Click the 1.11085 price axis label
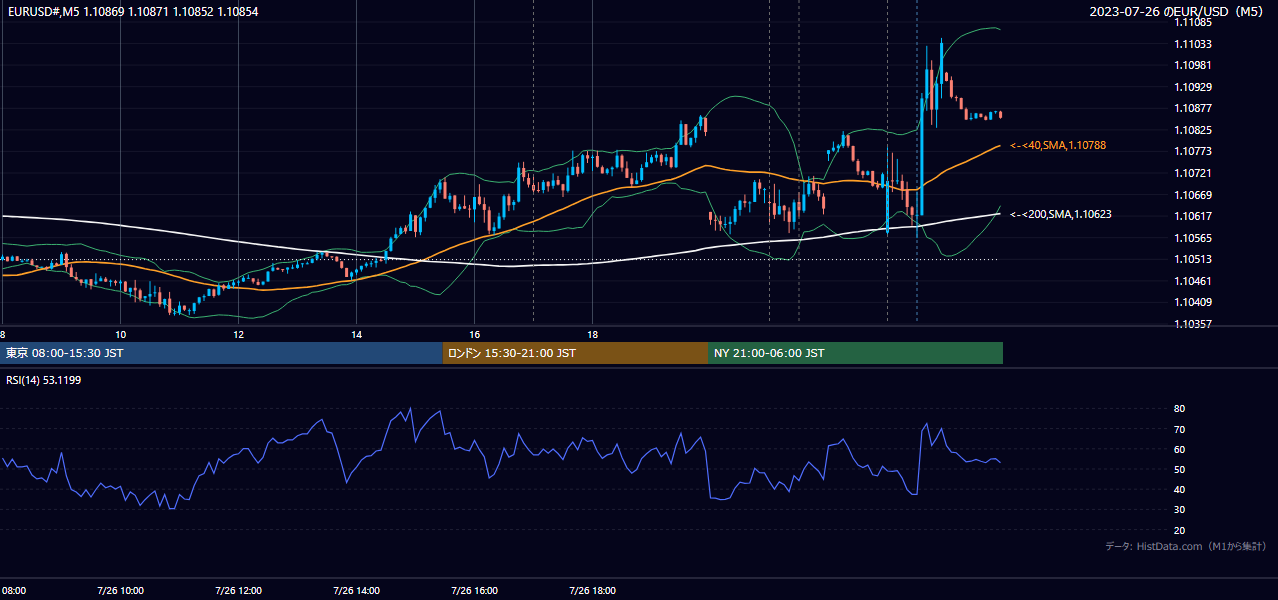 click(x=1193, y=22)
